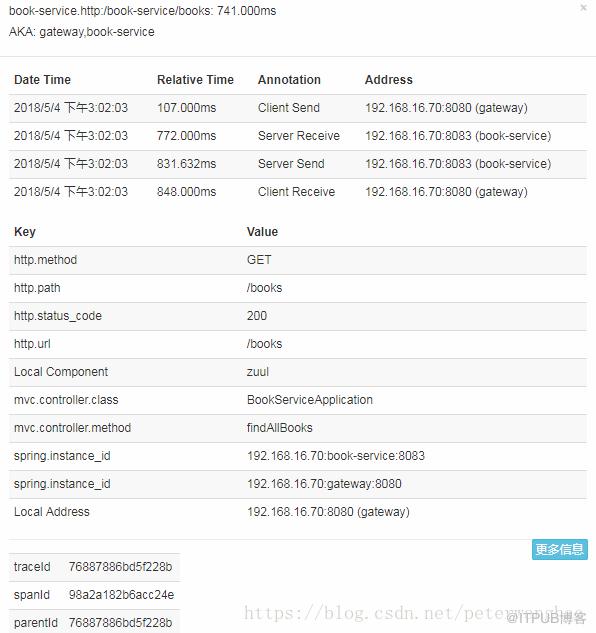The image size is (596, 633).
Task: Click the http.method key
Action: tap(45, 260)
